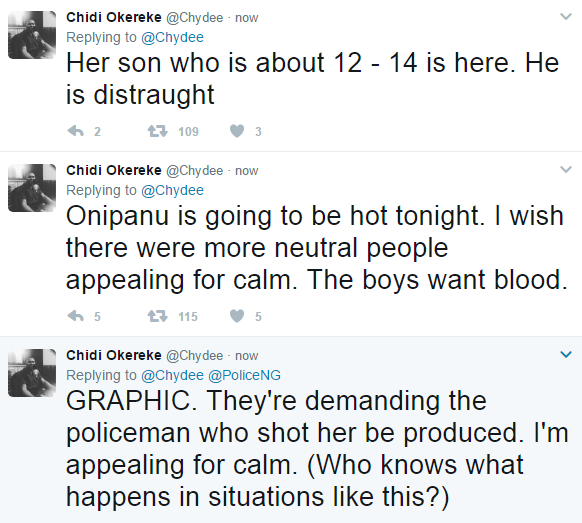This screenshot has width=582, height=523.
Task: Open @Chydee mention in Onipanu tweet
Action: pos(173,190)
